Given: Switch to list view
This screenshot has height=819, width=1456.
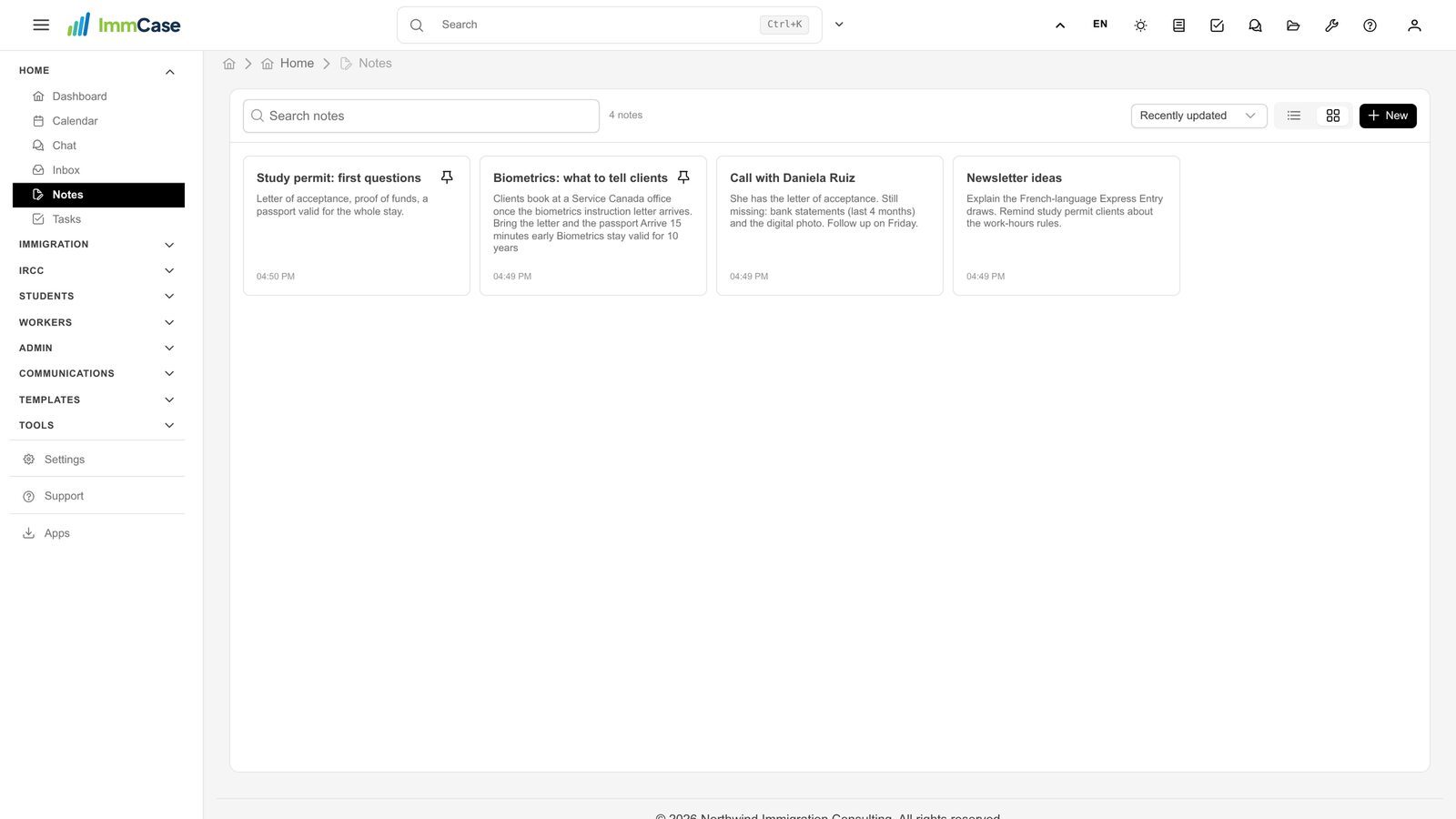Looking at the screenshot, I should 1294,116.
